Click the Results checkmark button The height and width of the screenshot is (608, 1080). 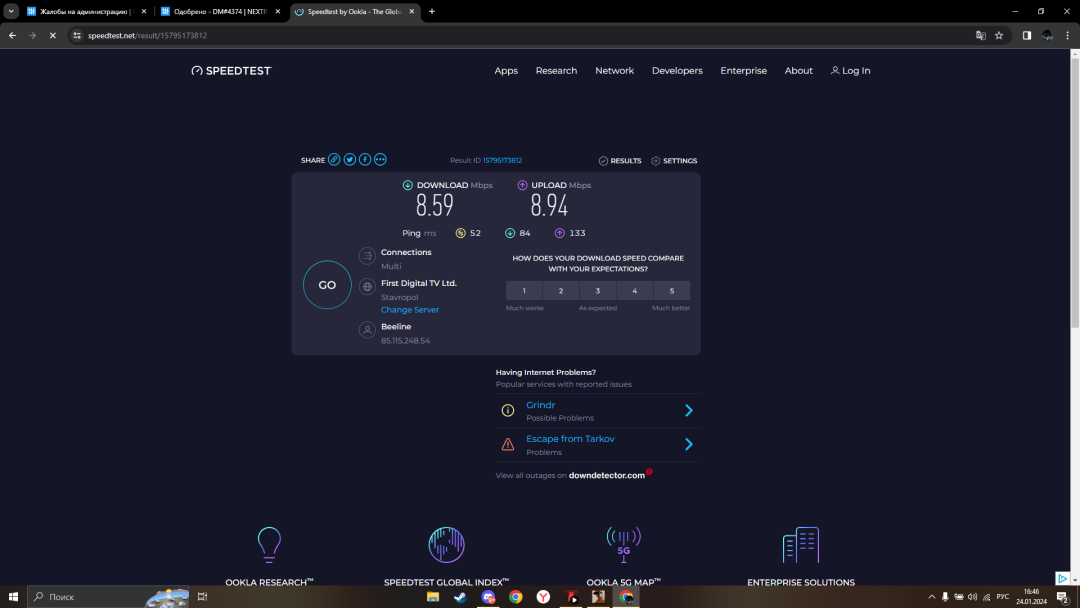pos(620,160)
